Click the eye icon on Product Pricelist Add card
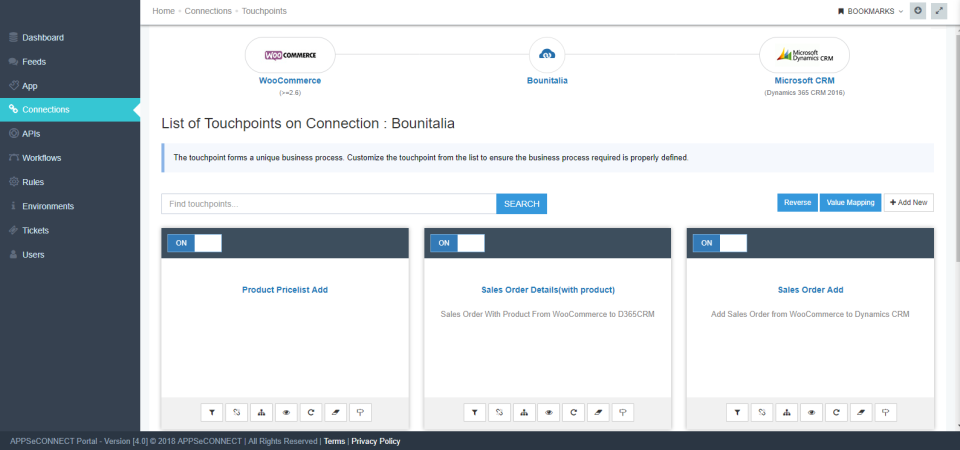Screen dimensions: 960x450 click(286, 413)
